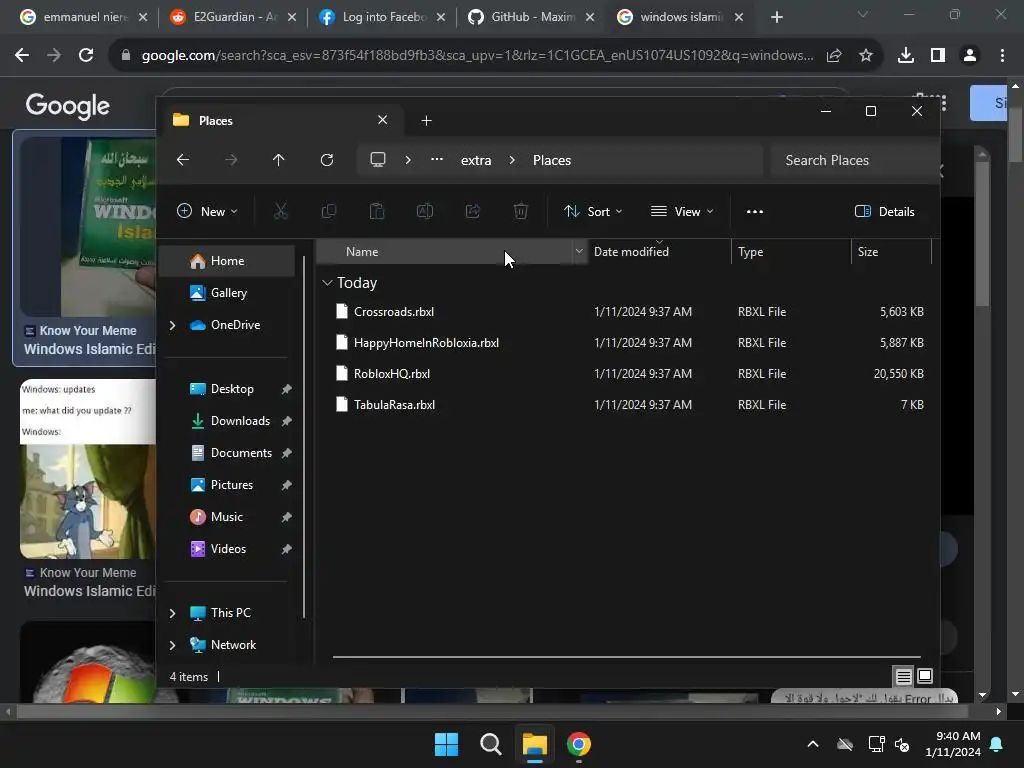Go forward in File Explorer

pos(231,160)
